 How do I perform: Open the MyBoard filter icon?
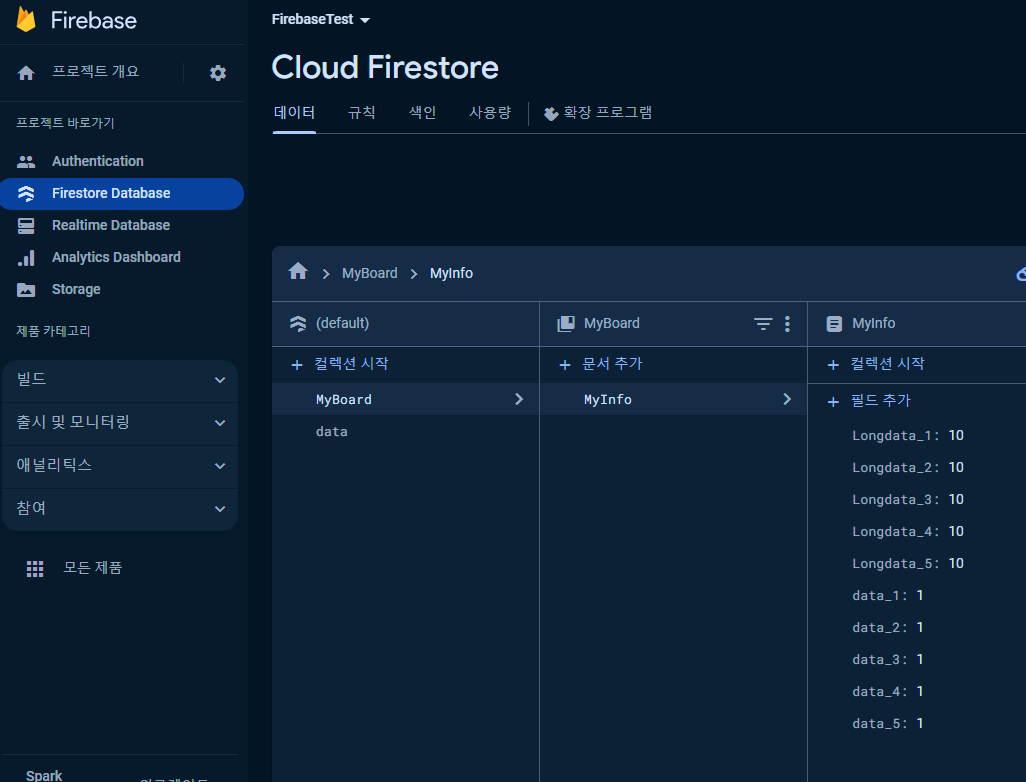coord(763,323)
